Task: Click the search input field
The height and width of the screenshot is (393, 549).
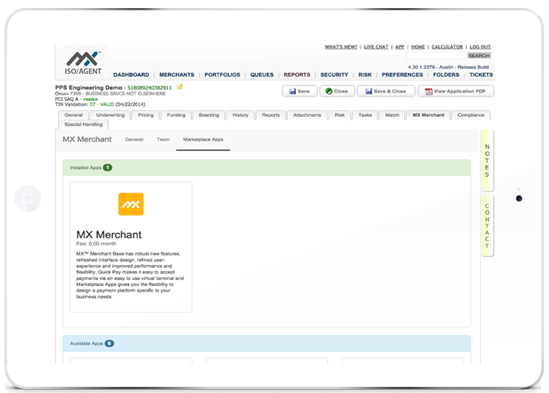Action: point(436,56)
